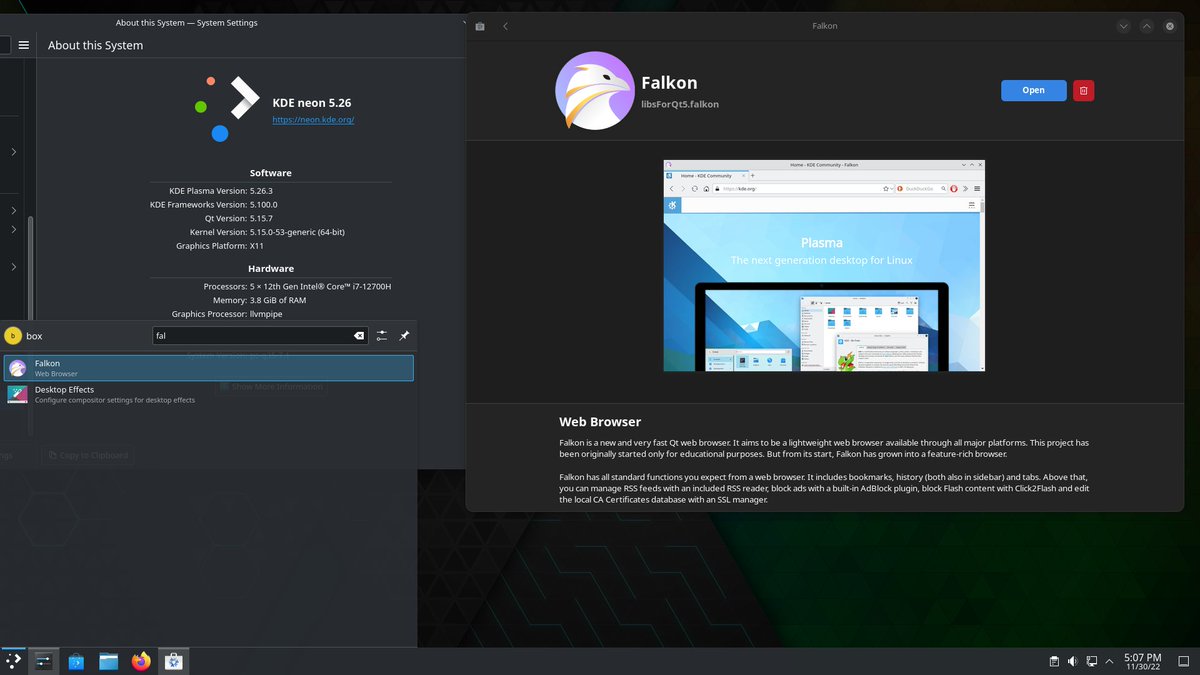Launch Discover from the blue bag taskbar icon
The height and width of the screenshot is (675, 1200).
point(76,661)
